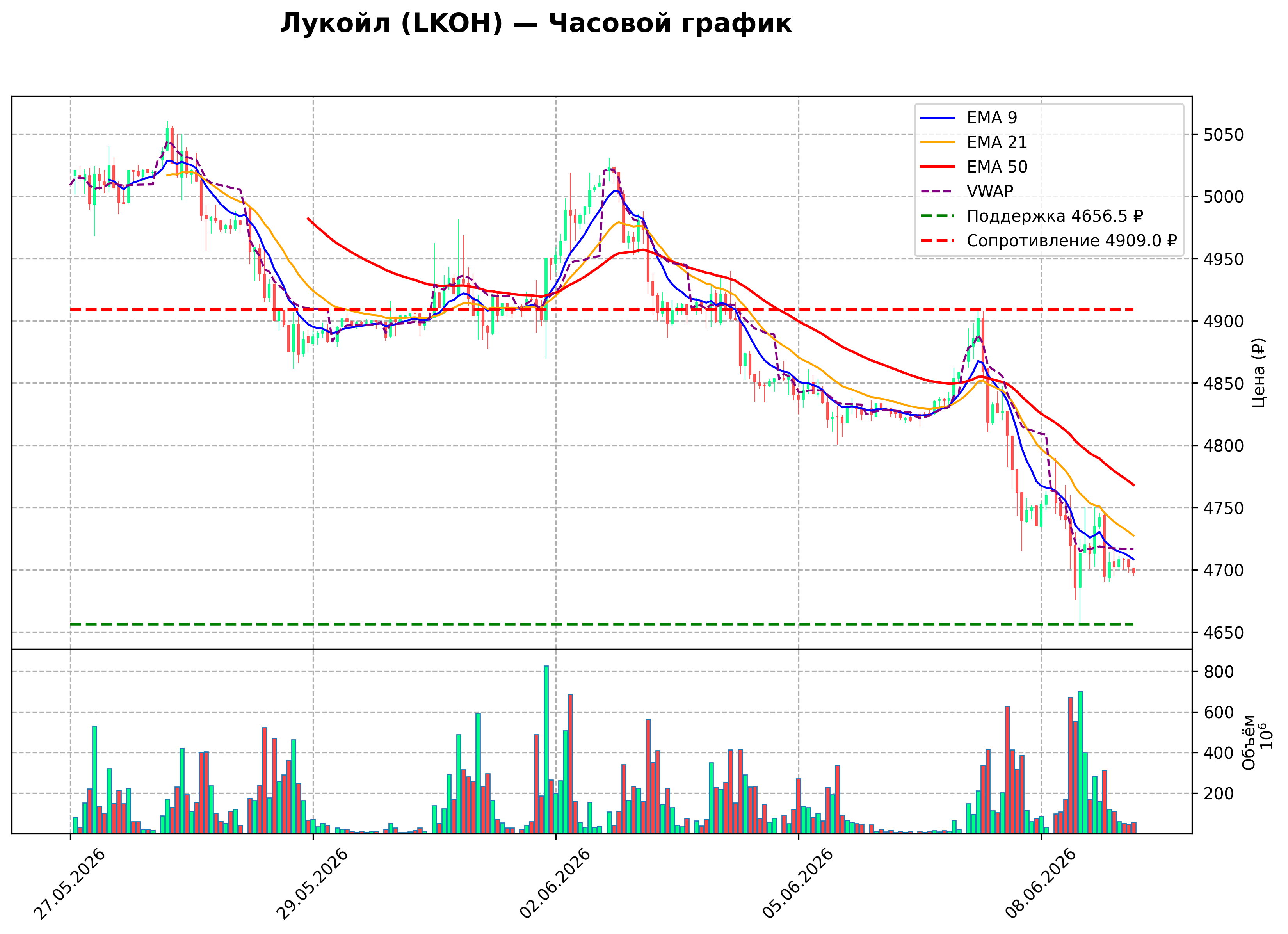1288x934 pixels.
Task: Click the 4650 price axis tick label
Action: pyautogui.click(x=1224, y=633)
